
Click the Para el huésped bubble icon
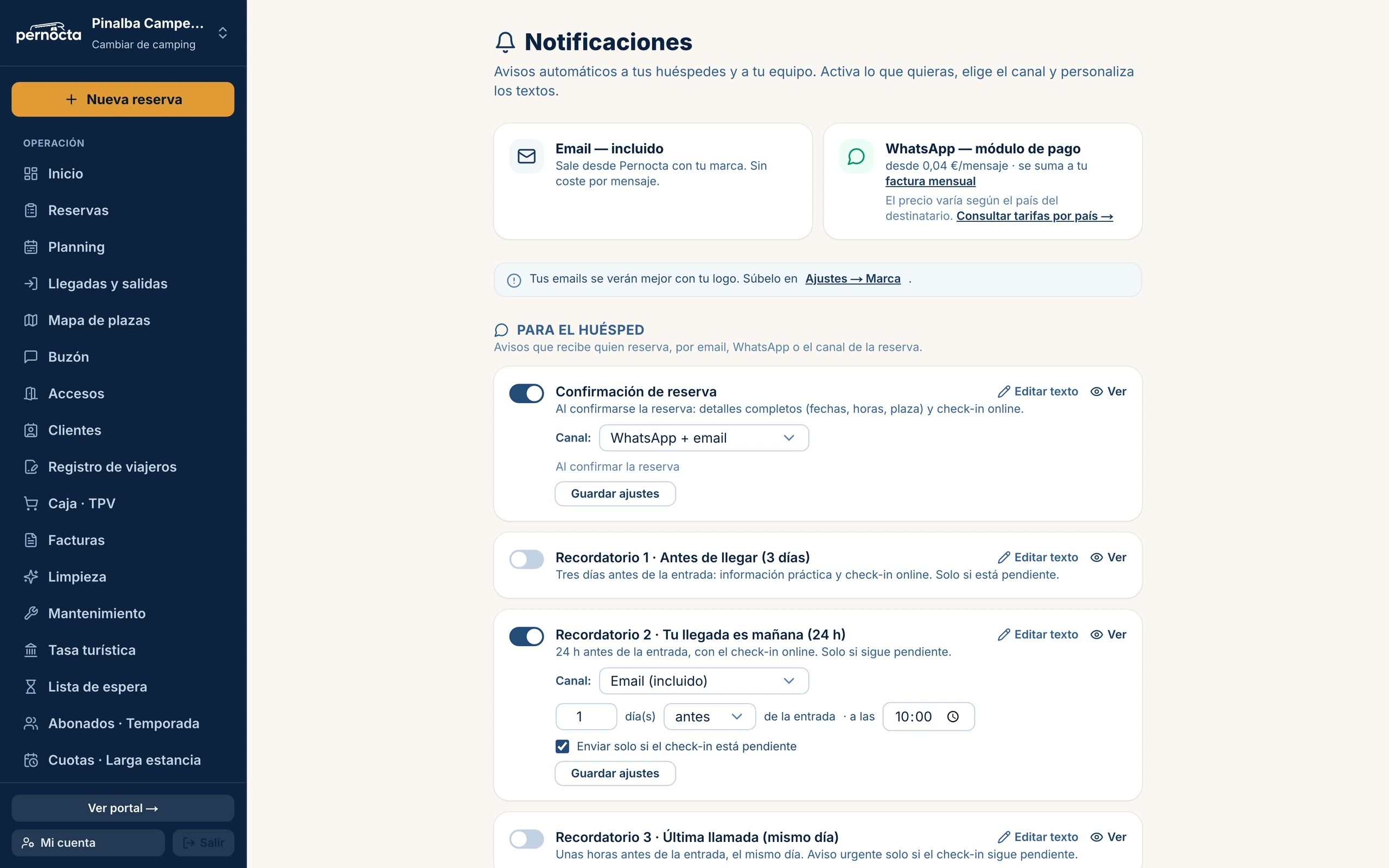(501, 330)
